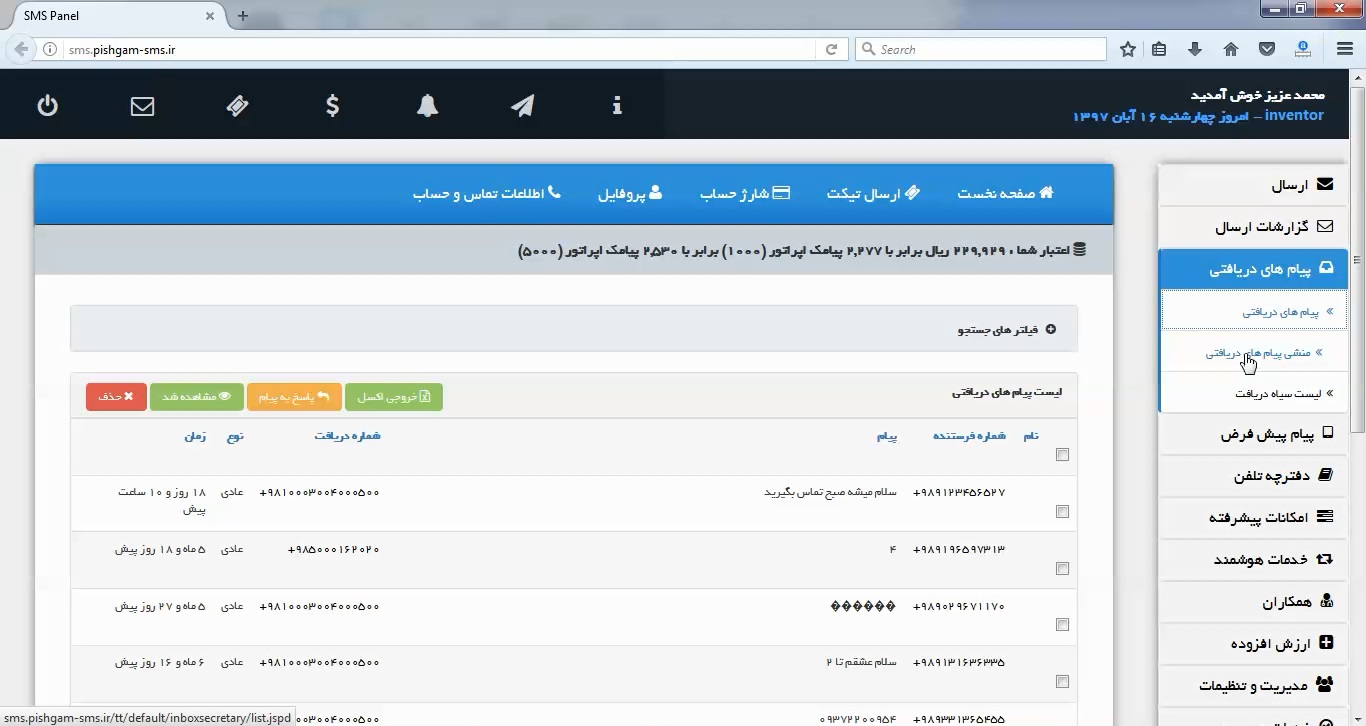The height and width of the screenshot is (726, 1366).
Task: Click the extension icon beside Pocket
Action: 1303,49
